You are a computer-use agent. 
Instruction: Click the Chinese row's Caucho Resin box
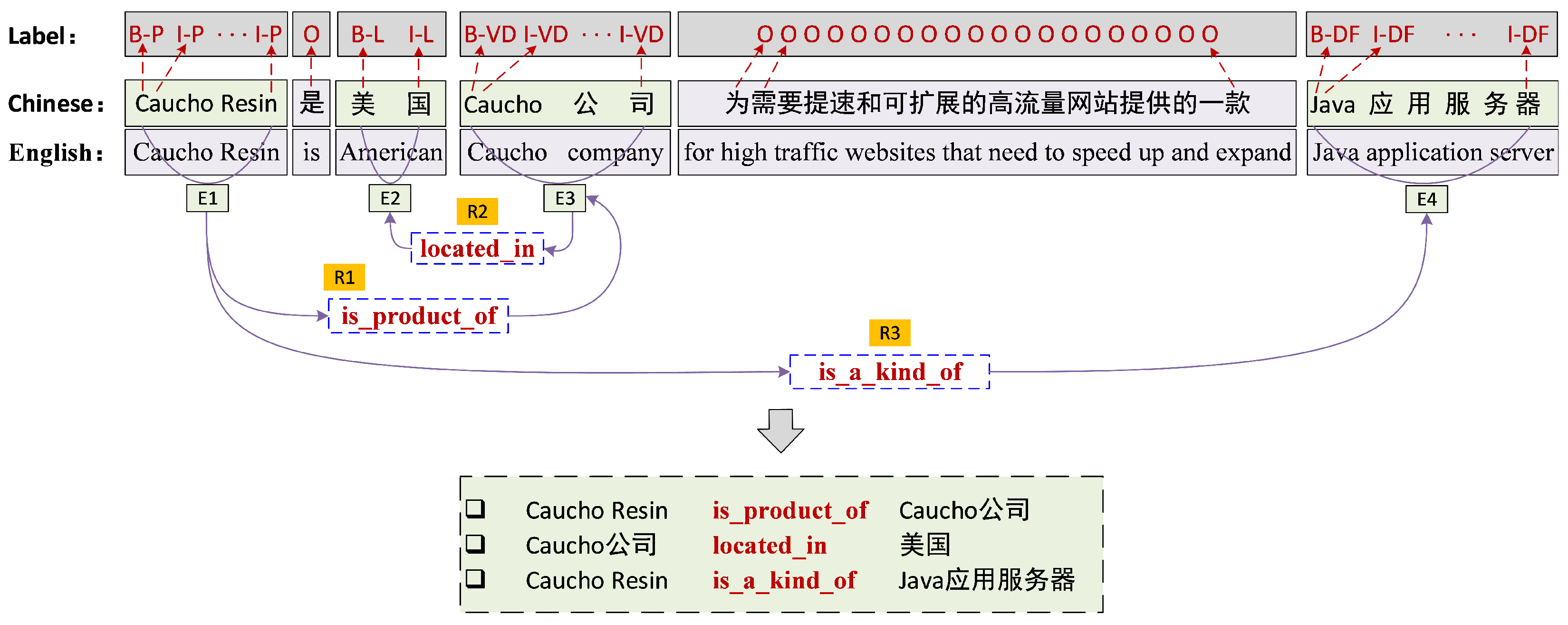coord(206,103)
